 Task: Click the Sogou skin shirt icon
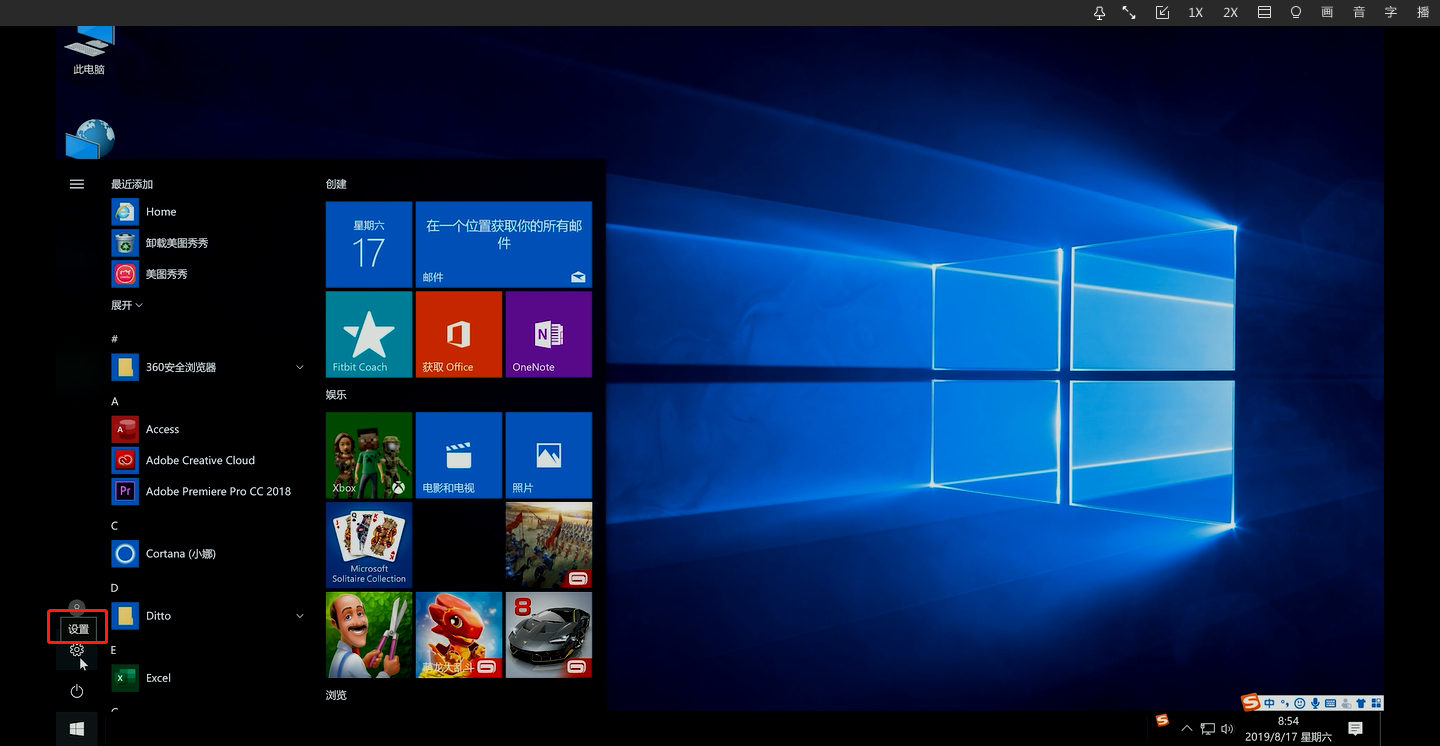[1361, 703]
